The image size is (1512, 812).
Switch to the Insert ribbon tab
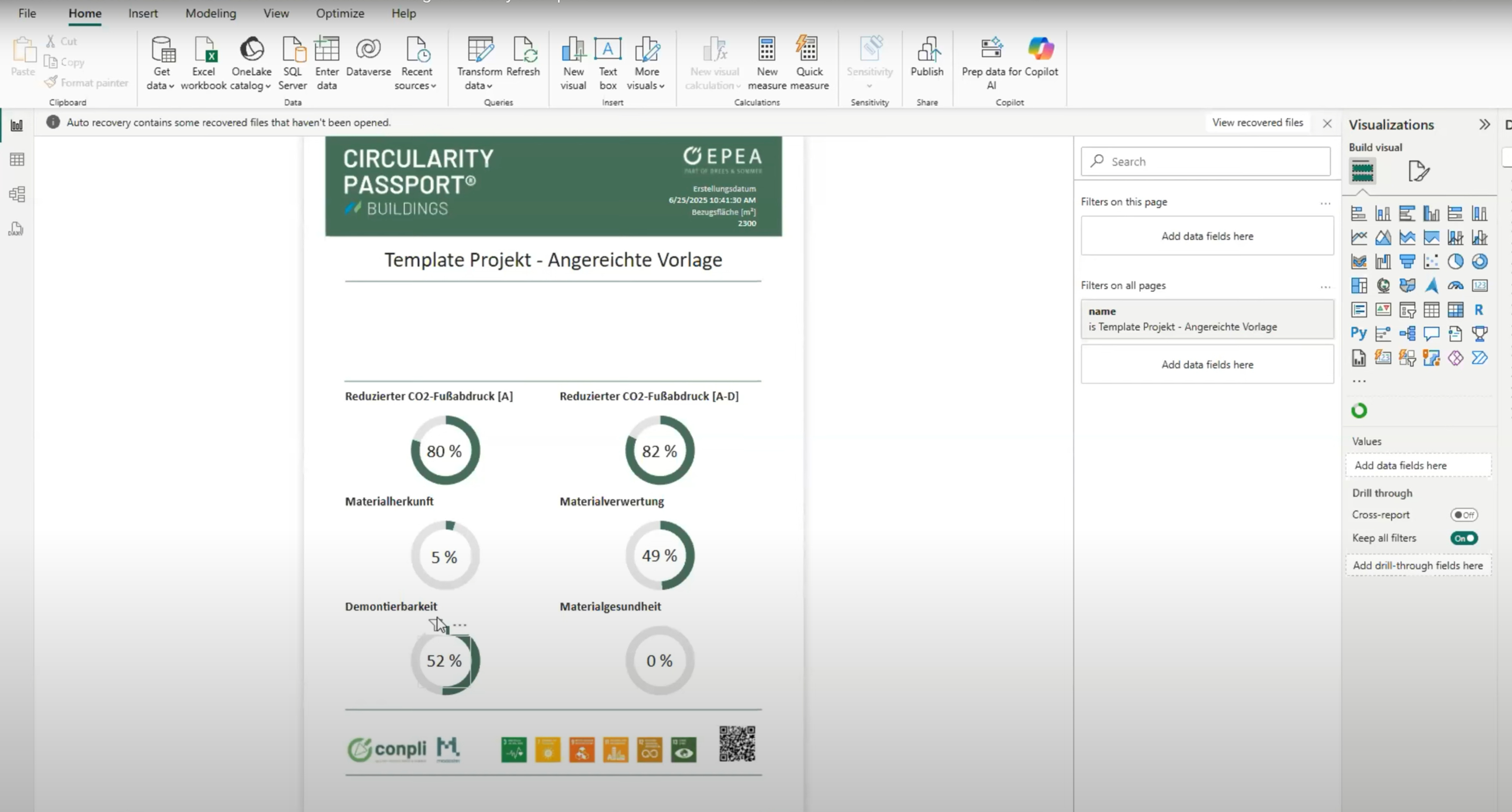click(x=143, y=13)
